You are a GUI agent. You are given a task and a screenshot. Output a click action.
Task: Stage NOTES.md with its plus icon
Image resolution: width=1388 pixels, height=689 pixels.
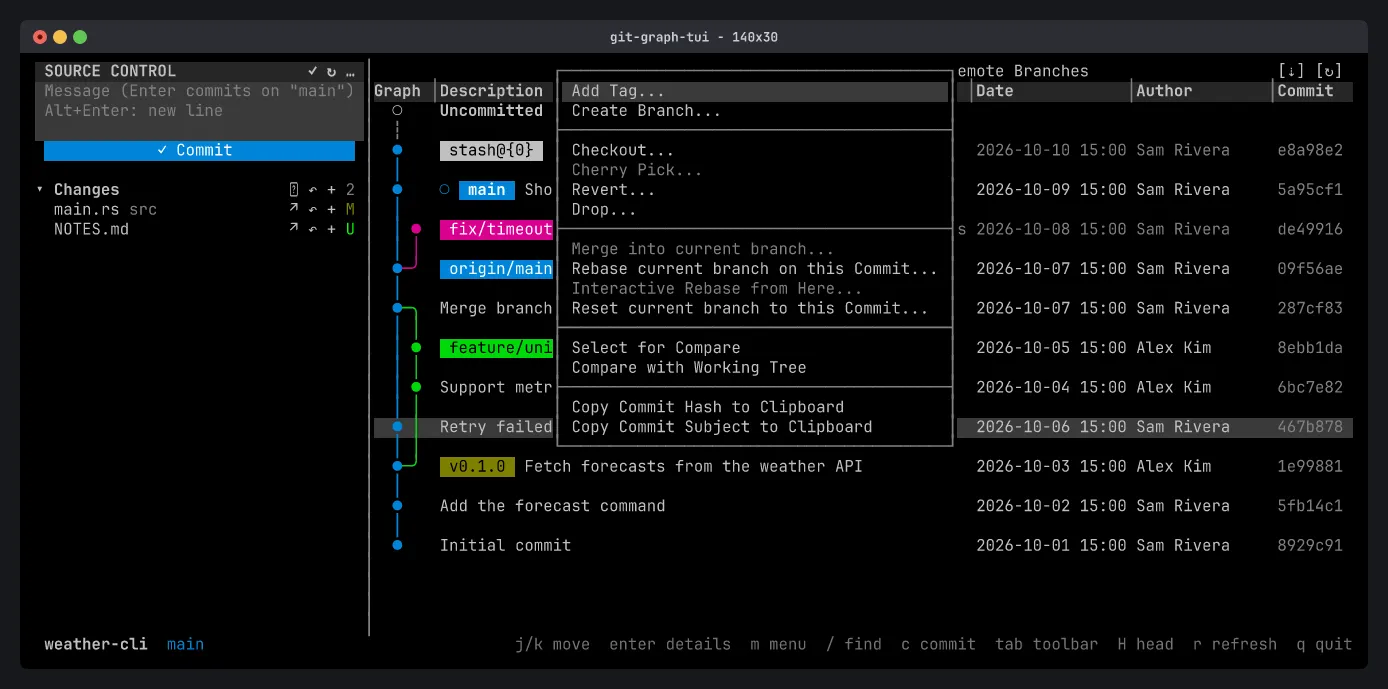coord(331,229)
